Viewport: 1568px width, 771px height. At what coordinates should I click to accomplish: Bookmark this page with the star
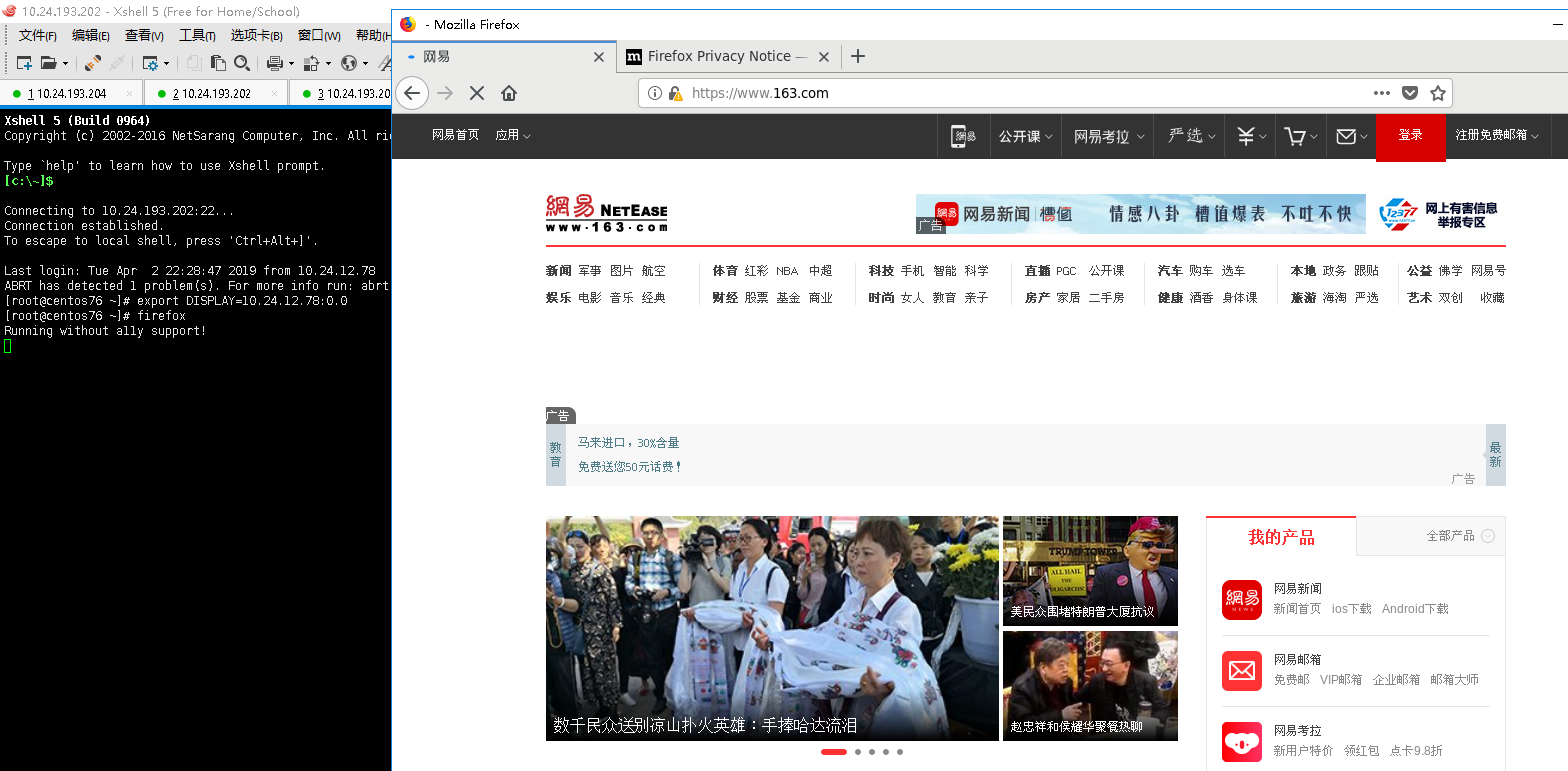click(1438, 93)
